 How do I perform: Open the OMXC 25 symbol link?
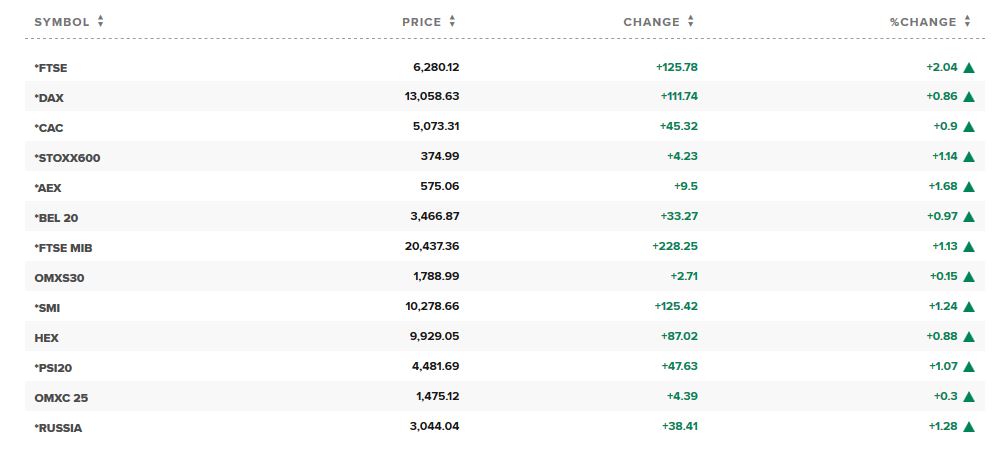tap(61, 398)
